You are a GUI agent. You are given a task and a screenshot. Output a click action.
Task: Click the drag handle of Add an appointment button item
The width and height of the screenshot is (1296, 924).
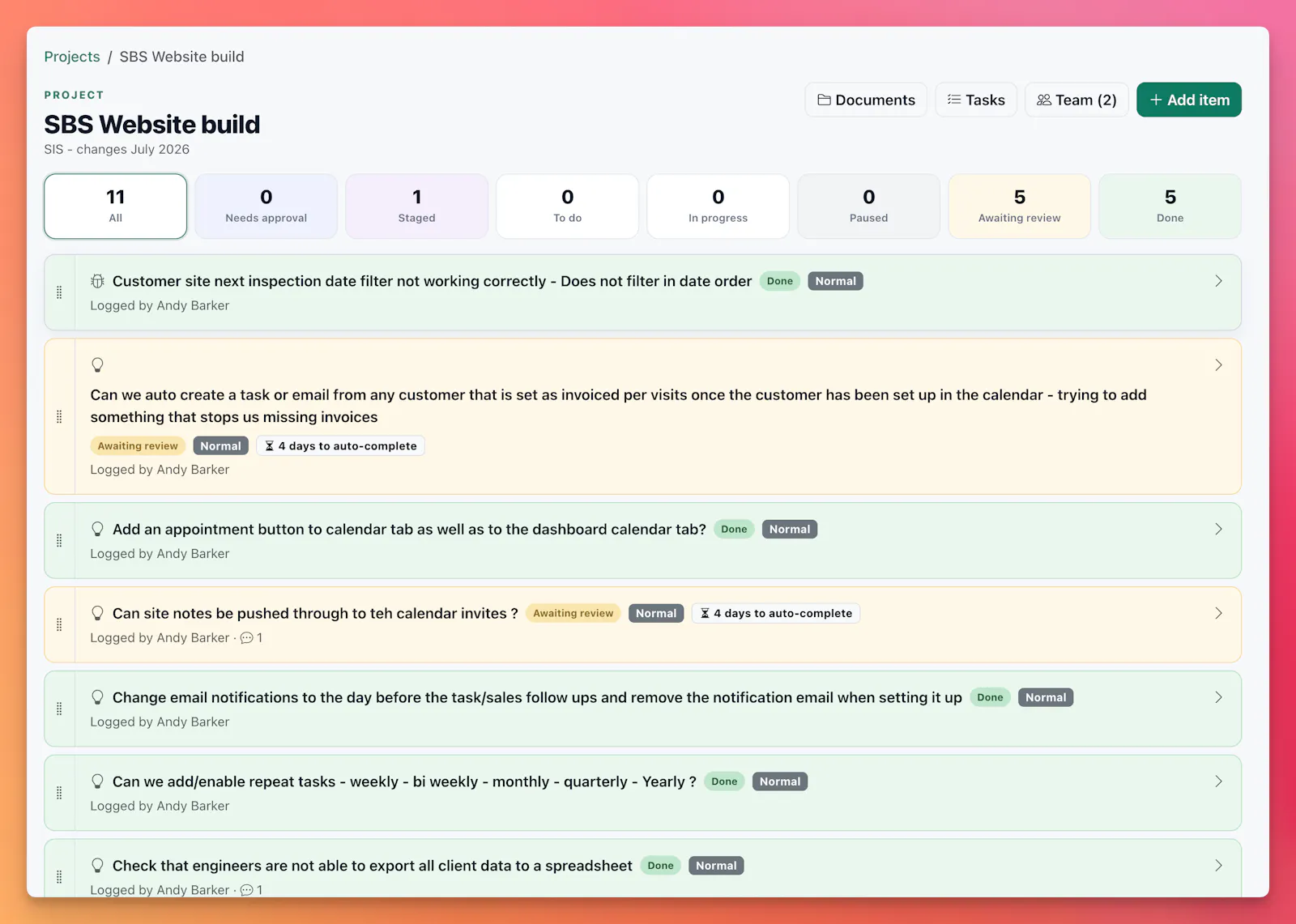point(59,540)
